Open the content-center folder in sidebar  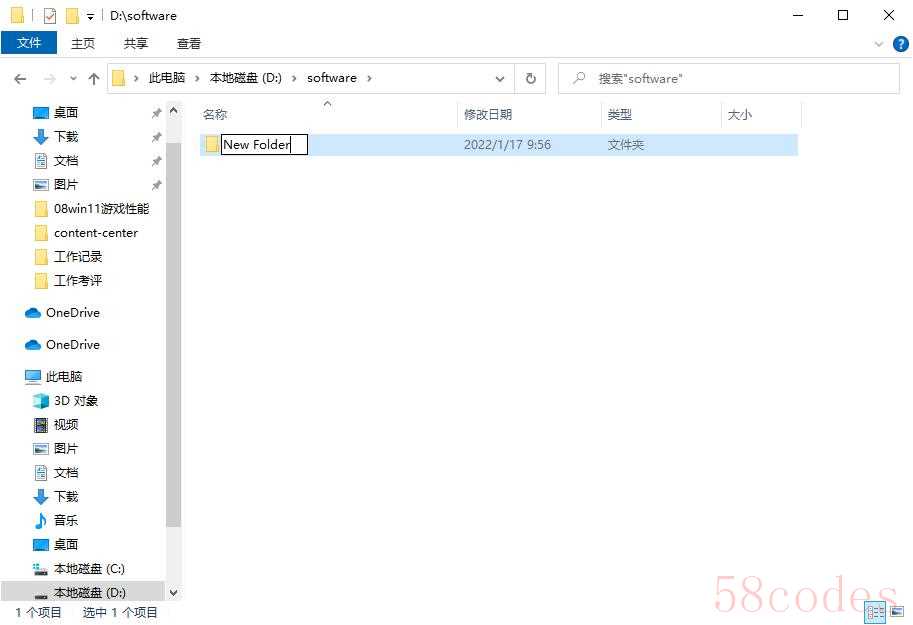pos(95,233)
